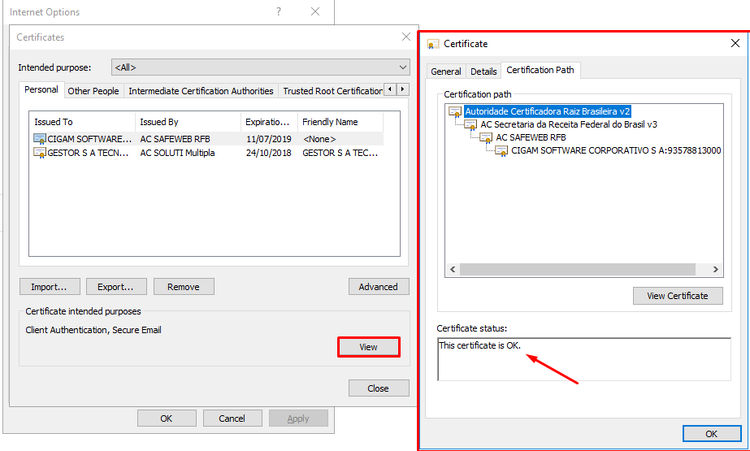Click the certification path horizontal scrollbar thumb

point(577,269)
